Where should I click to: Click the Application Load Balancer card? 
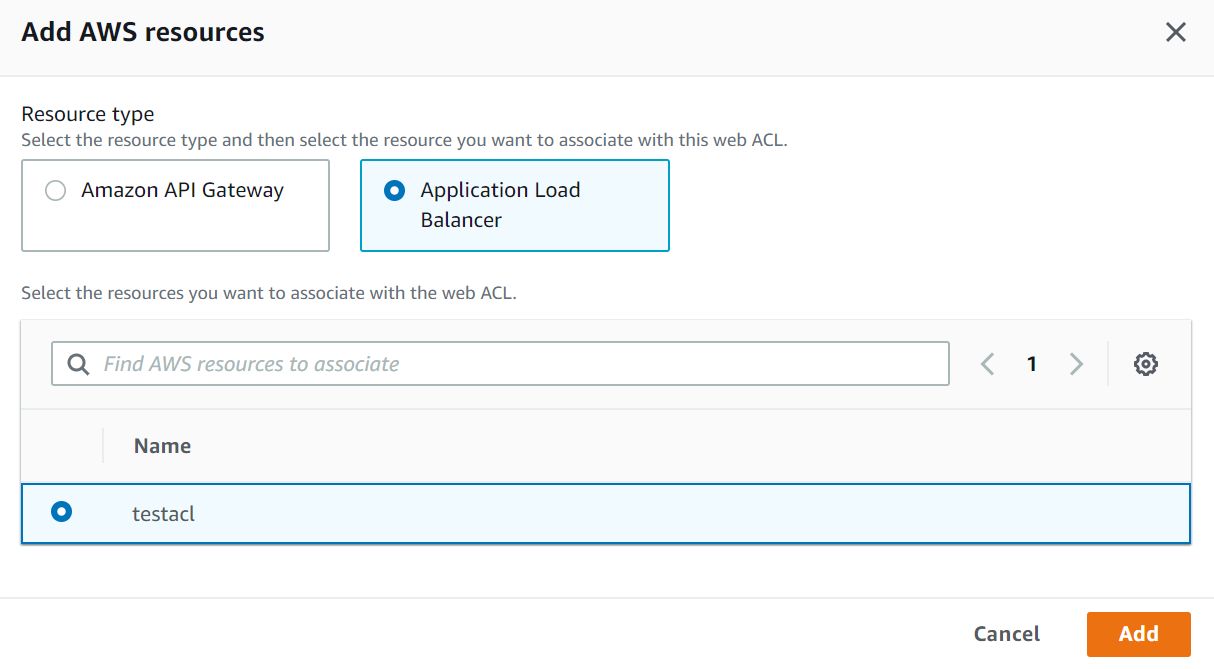click(514, 205)
